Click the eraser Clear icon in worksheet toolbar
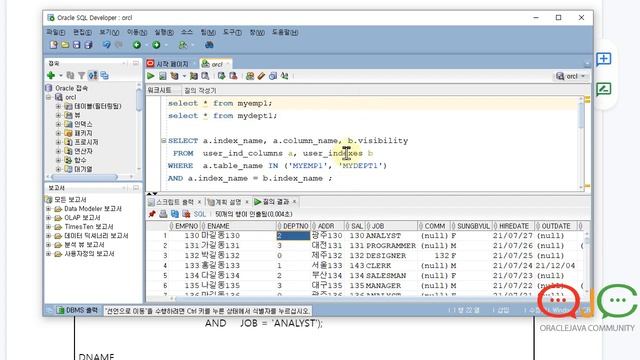The image size is (640, 360). coord(261,76)
